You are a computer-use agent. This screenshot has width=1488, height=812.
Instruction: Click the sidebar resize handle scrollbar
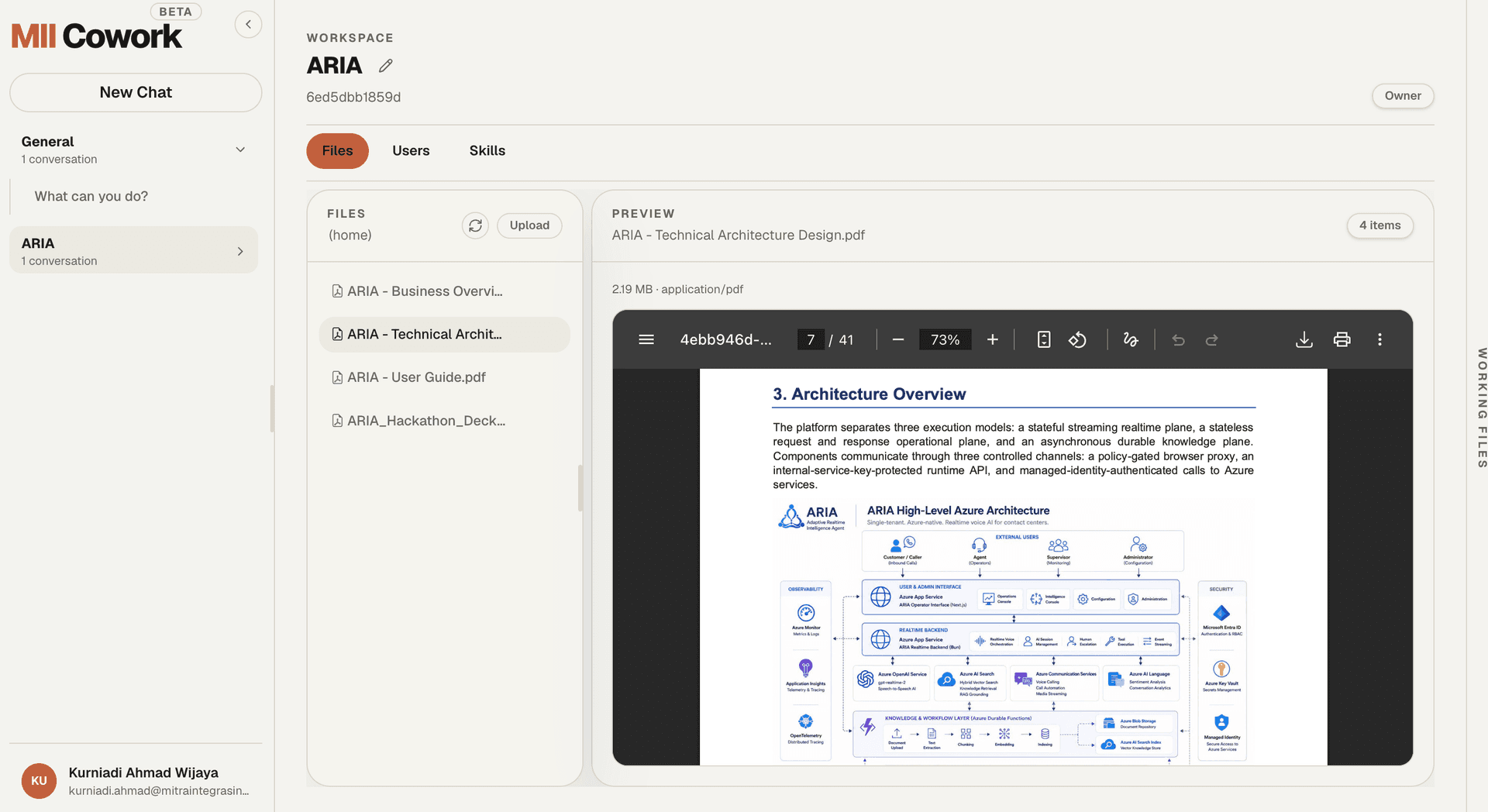(x=272, y=408)
